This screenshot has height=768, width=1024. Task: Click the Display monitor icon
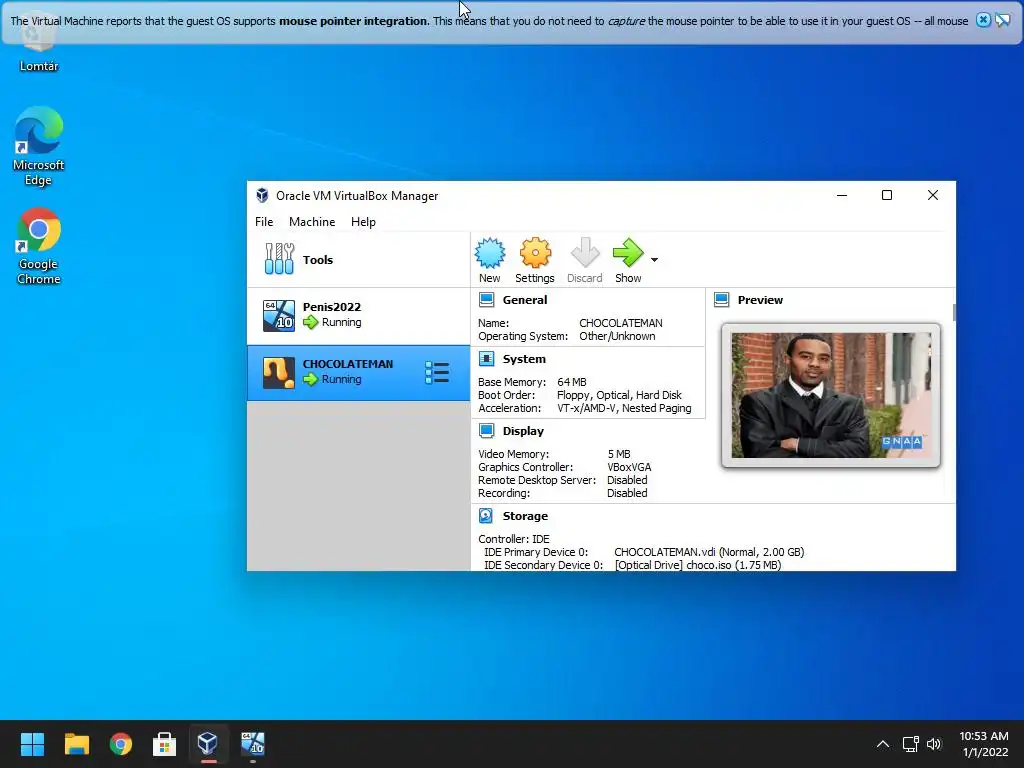coord(487,431)
